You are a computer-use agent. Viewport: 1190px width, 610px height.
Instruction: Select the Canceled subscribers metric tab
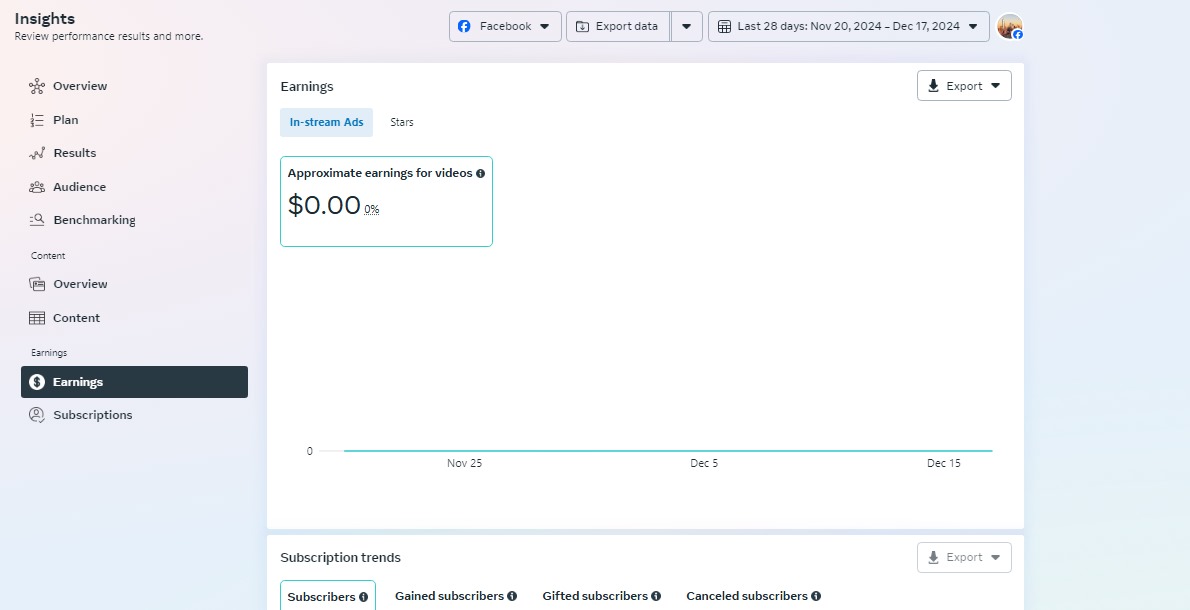(752, 596)
